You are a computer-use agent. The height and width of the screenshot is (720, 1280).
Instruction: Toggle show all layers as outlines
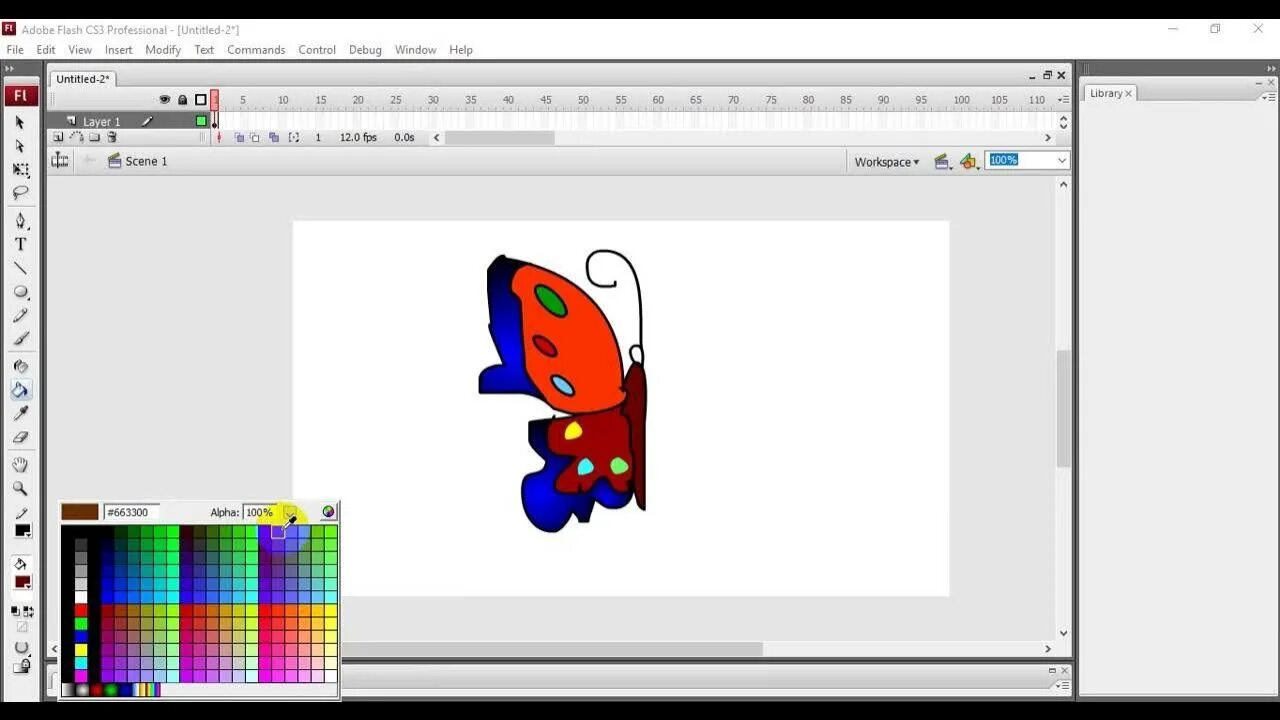(201, 100)
